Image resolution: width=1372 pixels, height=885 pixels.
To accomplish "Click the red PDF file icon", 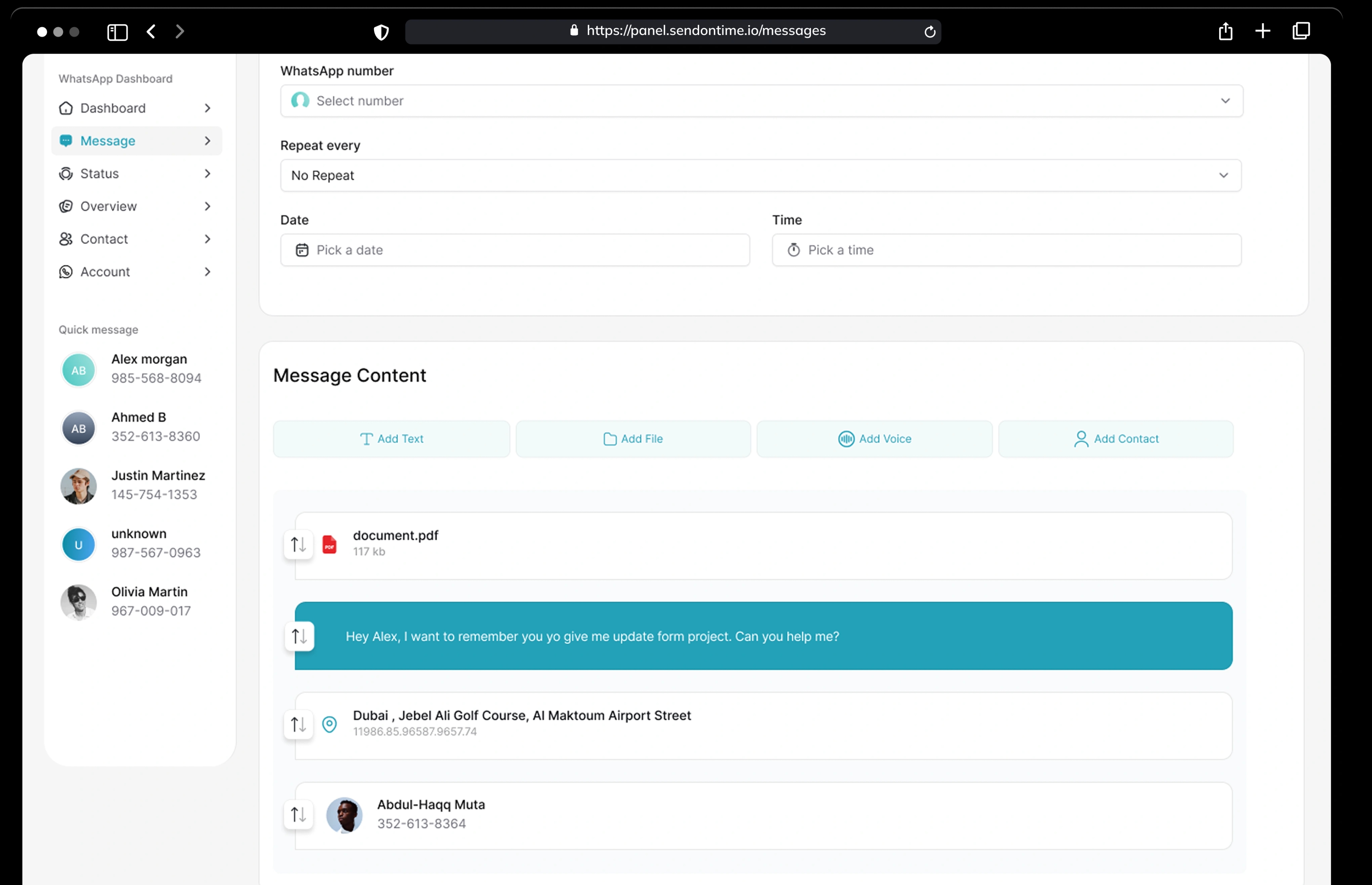I will [330, 545].
